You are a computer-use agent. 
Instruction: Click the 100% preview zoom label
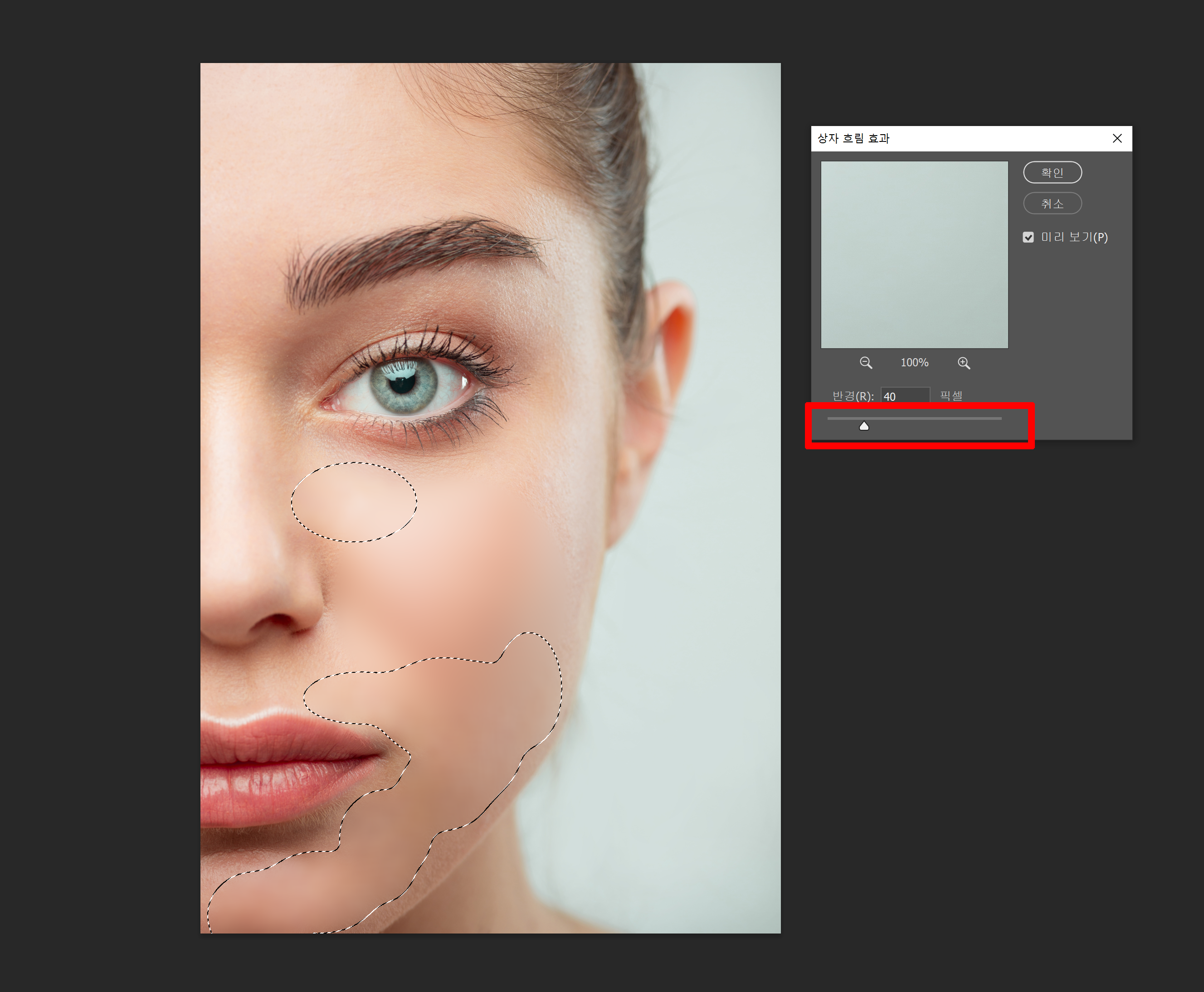914,363
